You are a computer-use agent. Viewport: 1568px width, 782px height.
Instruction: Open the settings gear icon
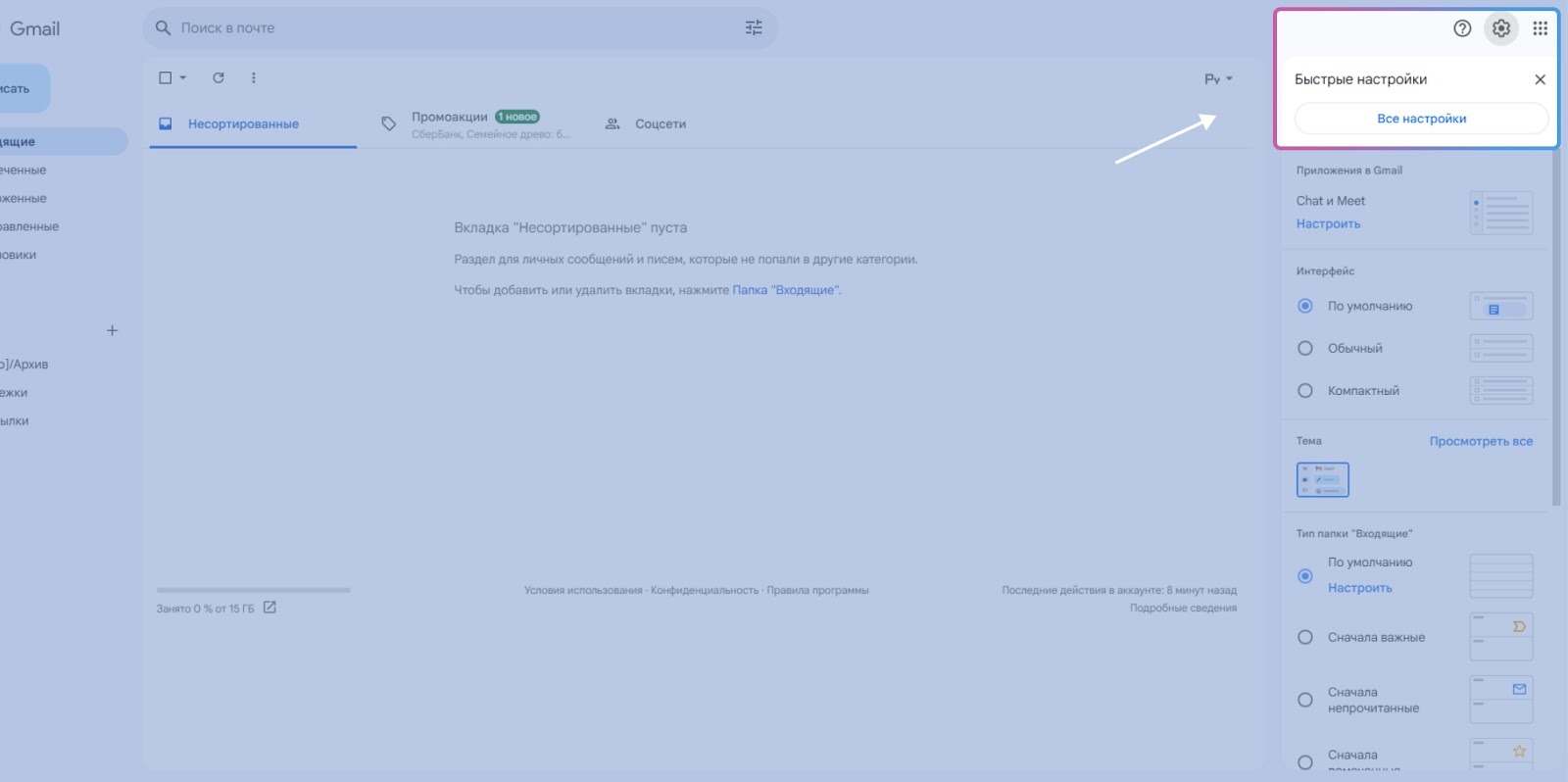pyautogui.click(x=1500, y=28)
